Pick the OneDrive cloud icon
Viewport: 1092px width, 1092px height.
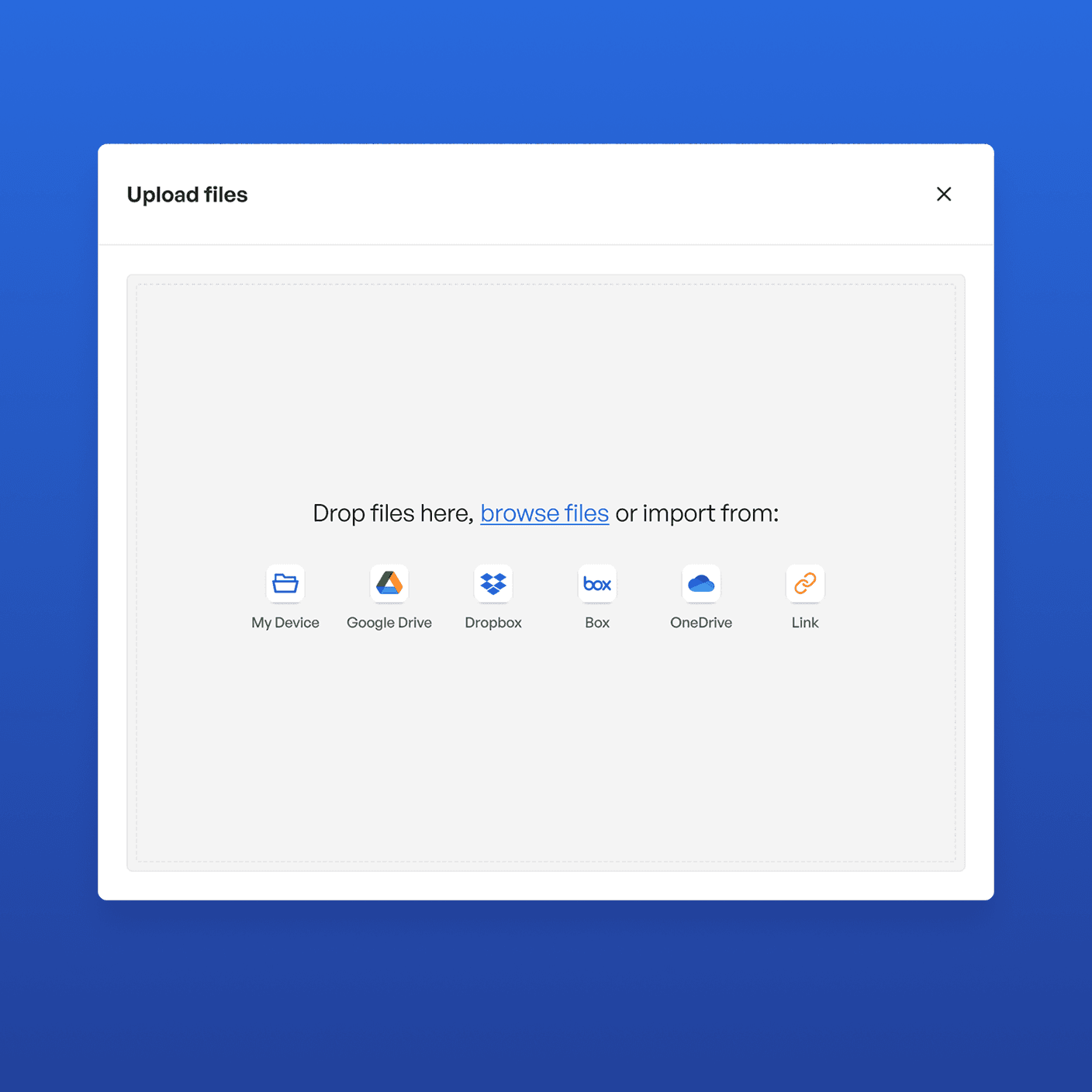point(701,583)
